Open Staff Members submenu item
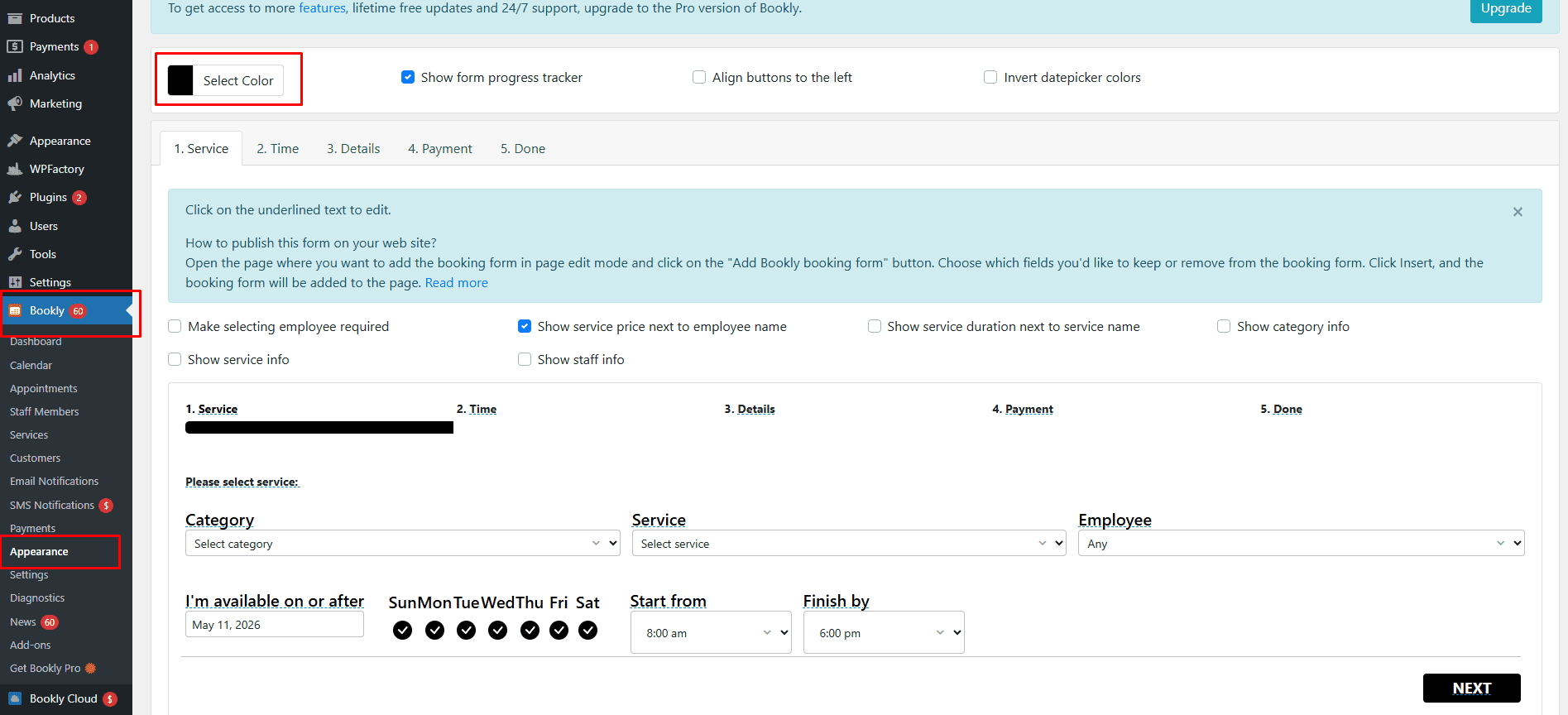The height and width of the screenshot is (715, 1568). (45, 411)
